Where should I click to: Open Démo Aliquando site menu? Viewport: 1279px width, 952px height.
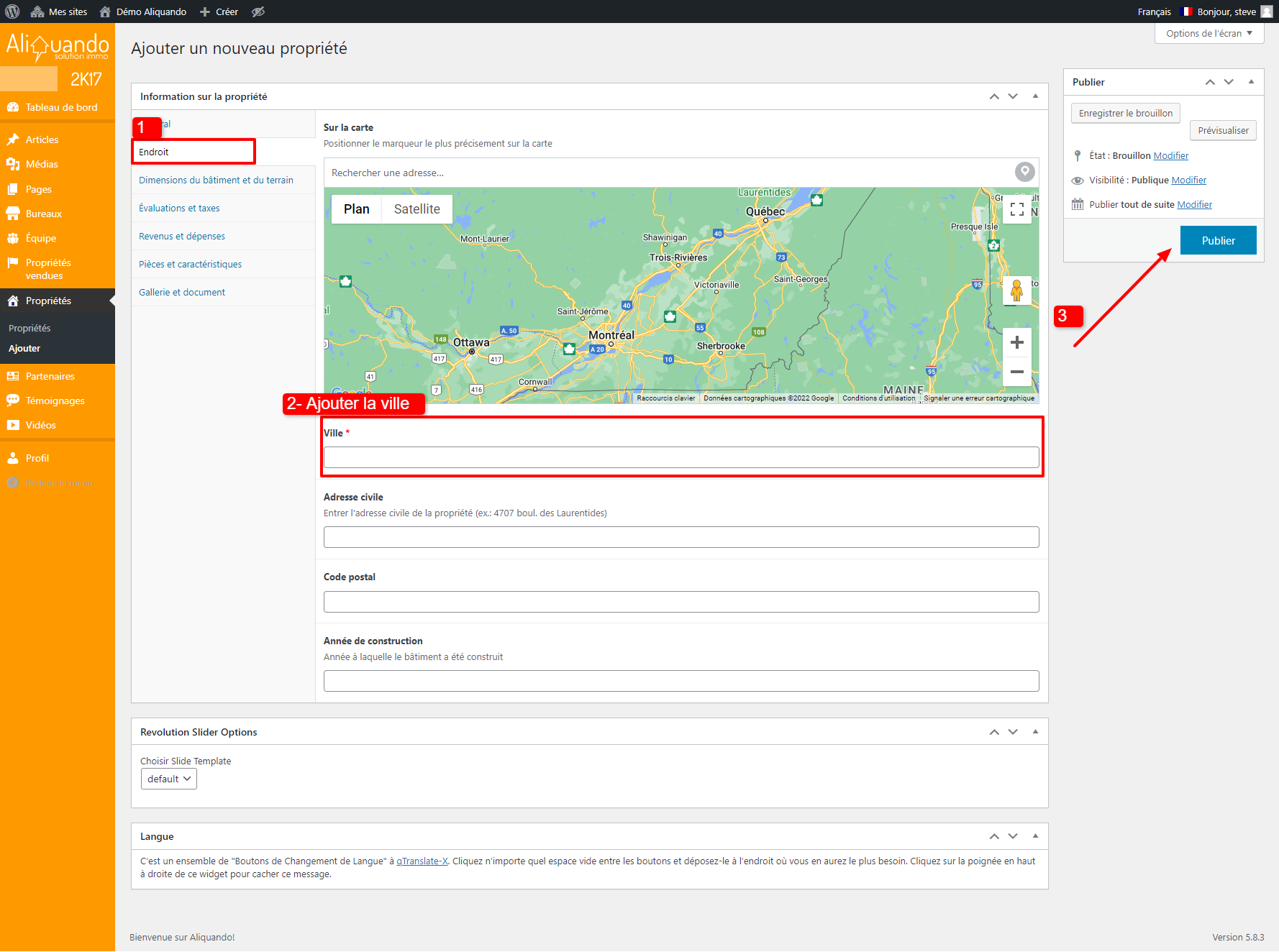142,12
